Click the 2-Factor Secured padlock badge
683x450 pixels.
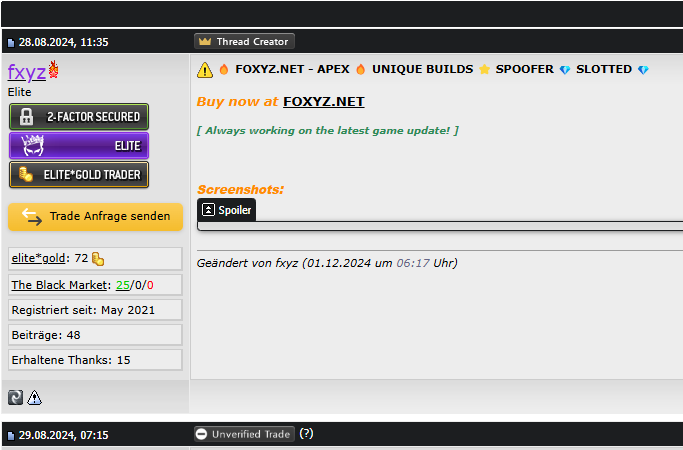(79, 117)
